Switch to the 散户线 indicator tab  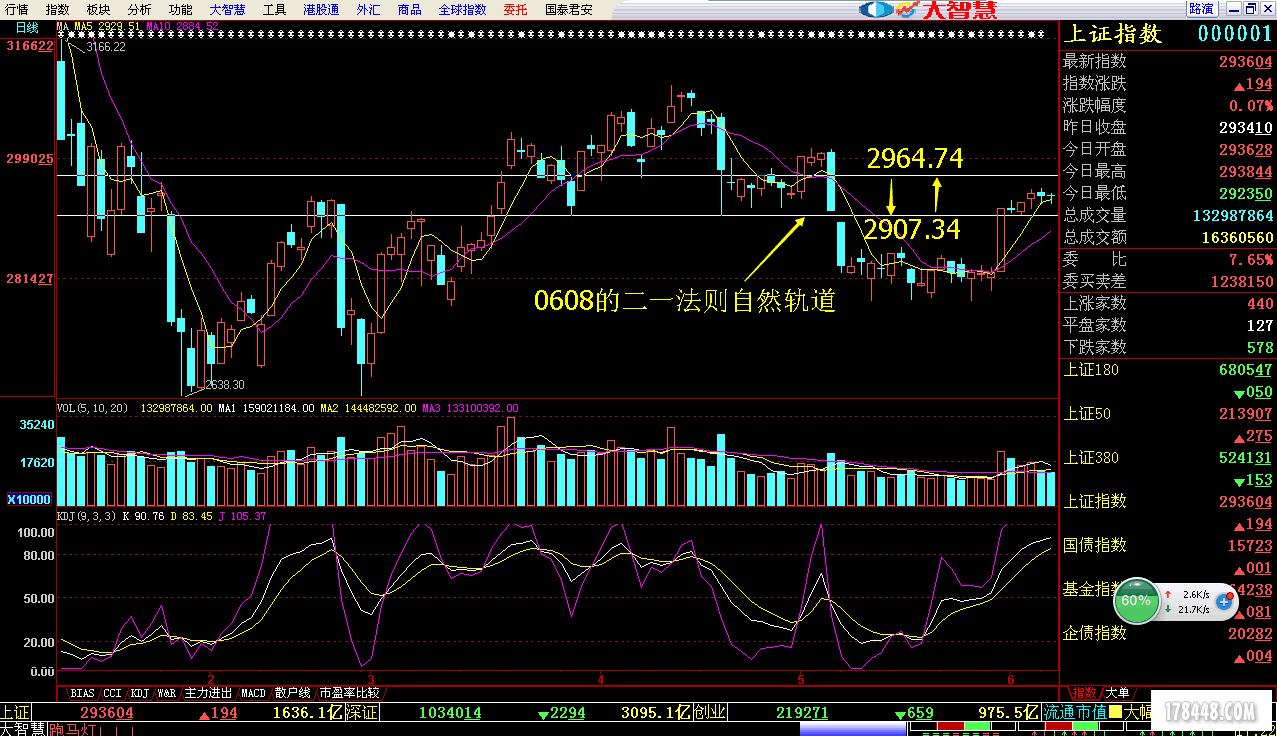click(293, 692)
